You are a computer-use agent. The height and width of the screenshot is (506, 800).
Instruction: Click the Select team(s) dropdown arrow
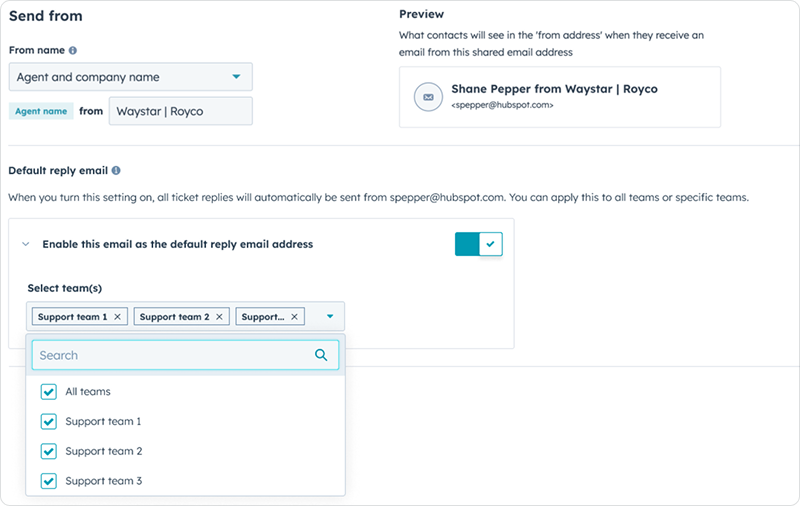[x=330, y=316]
